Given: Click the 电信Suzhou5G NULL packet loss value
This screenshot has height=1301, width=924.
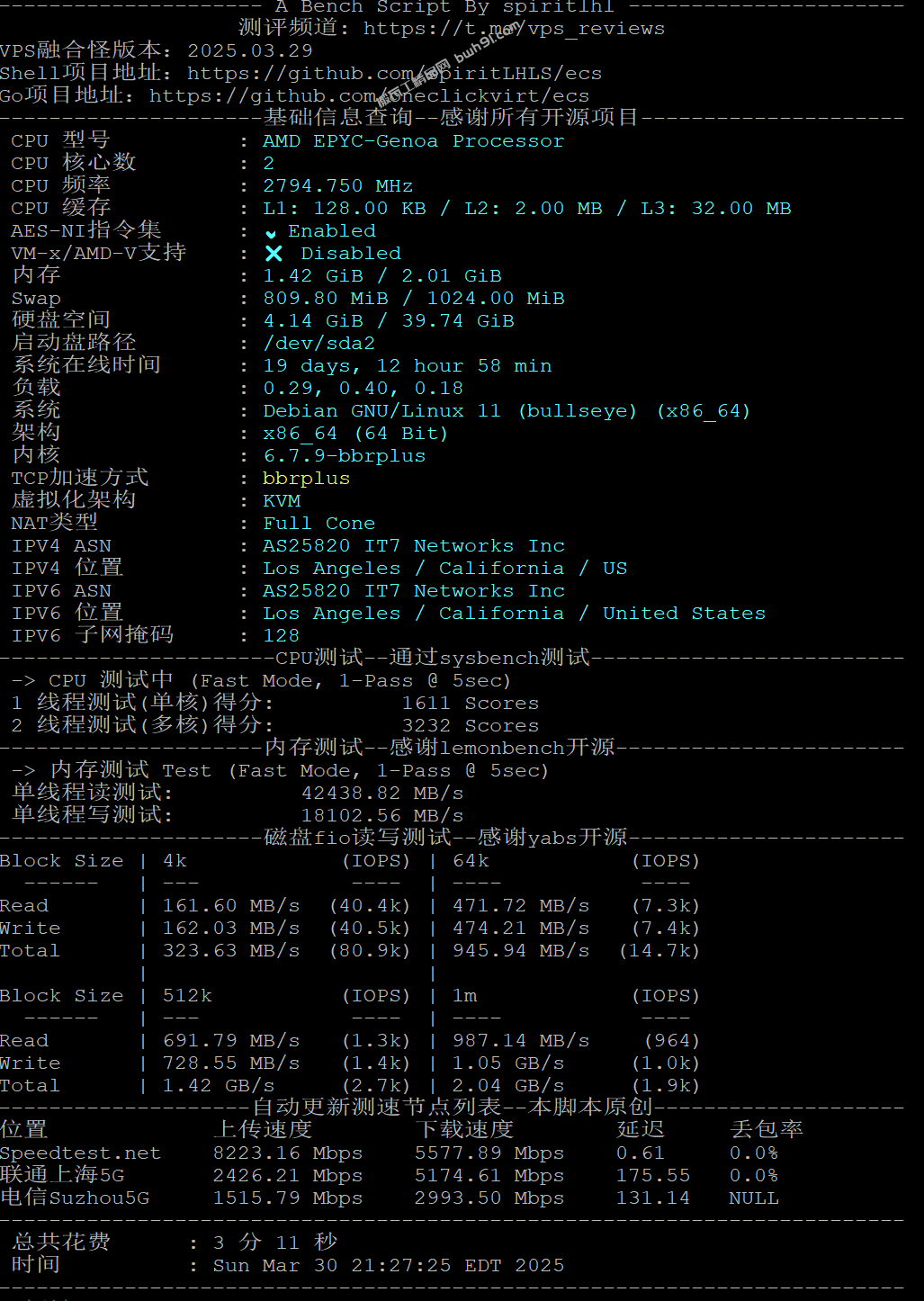Looking at the screenshot, I should point(754,1198).
